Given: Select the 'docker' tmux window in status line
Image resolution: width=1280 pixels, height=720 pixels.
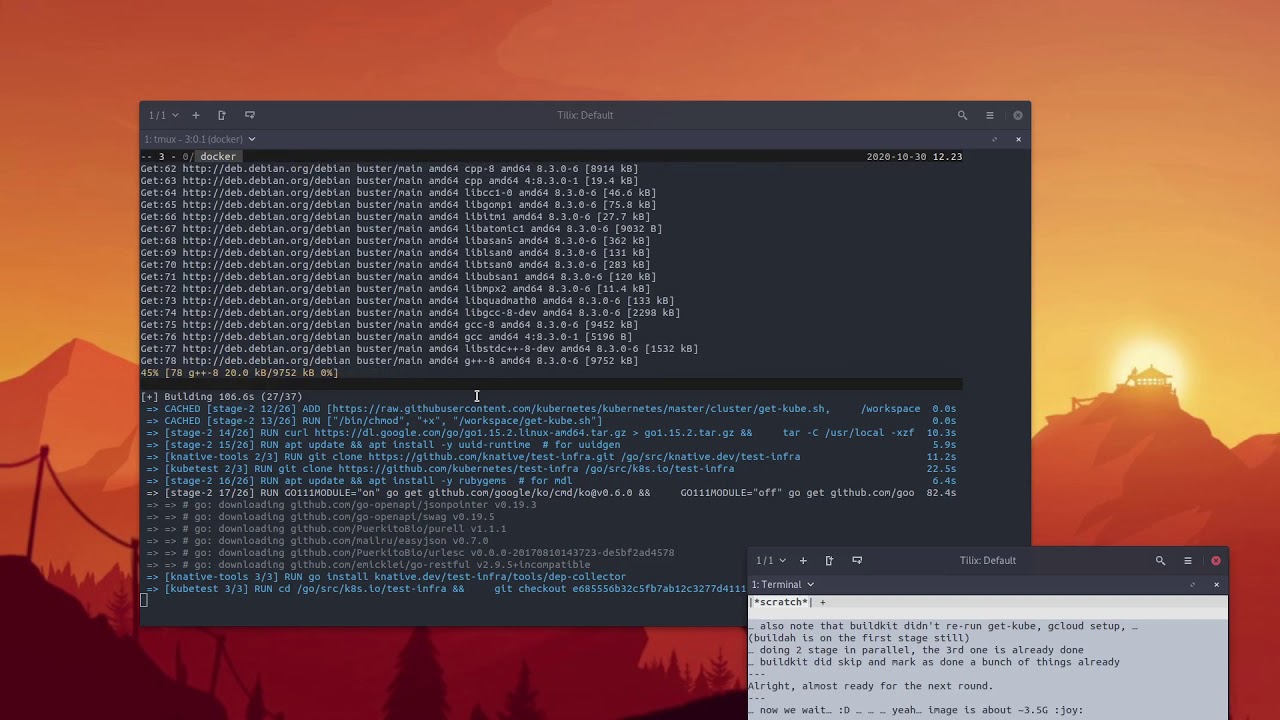Looking at the screenshot, I should pos(217,157).
